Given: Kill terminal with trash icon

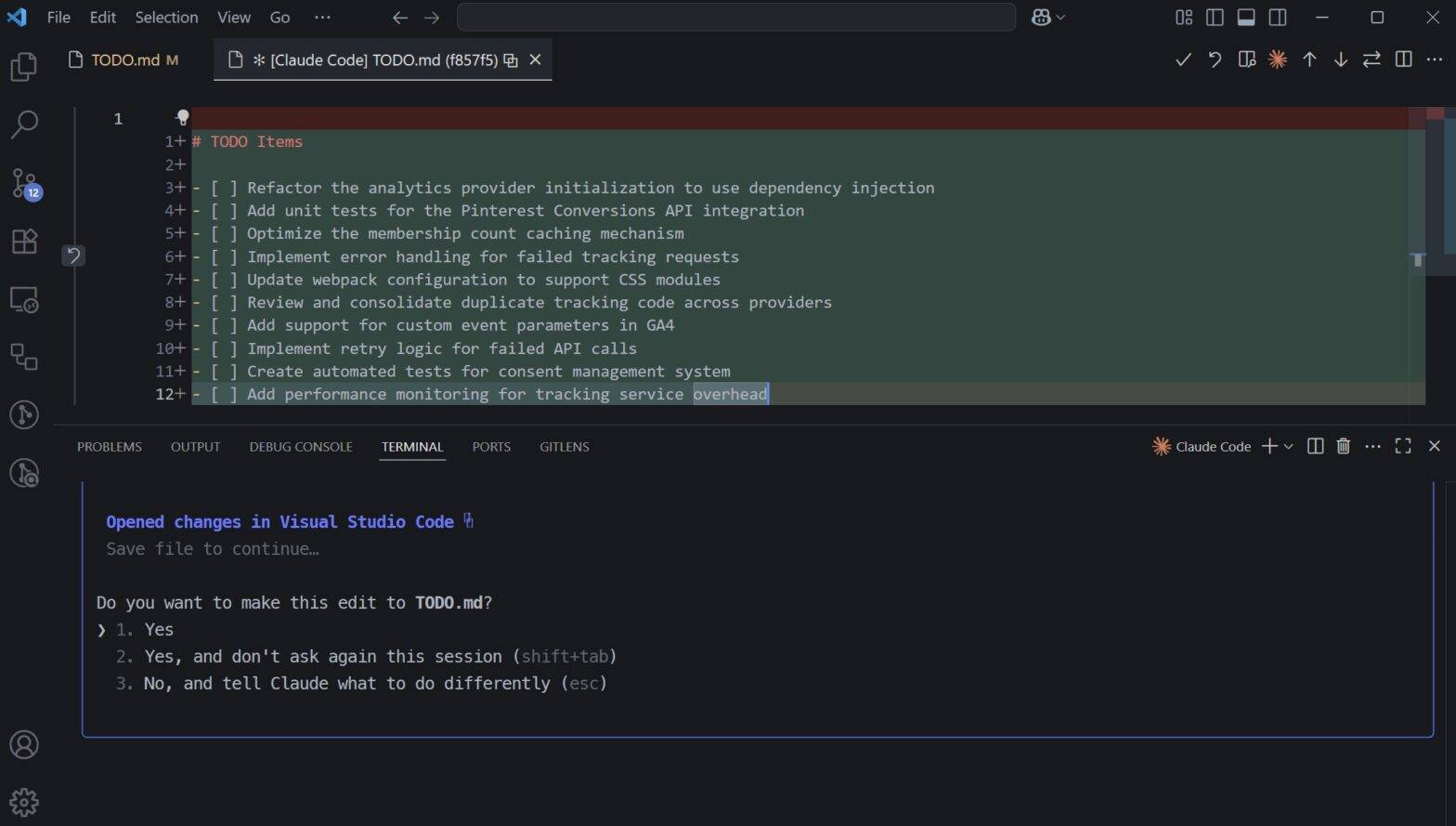Looking at the screenshot, I should (x=1343, y=447).
